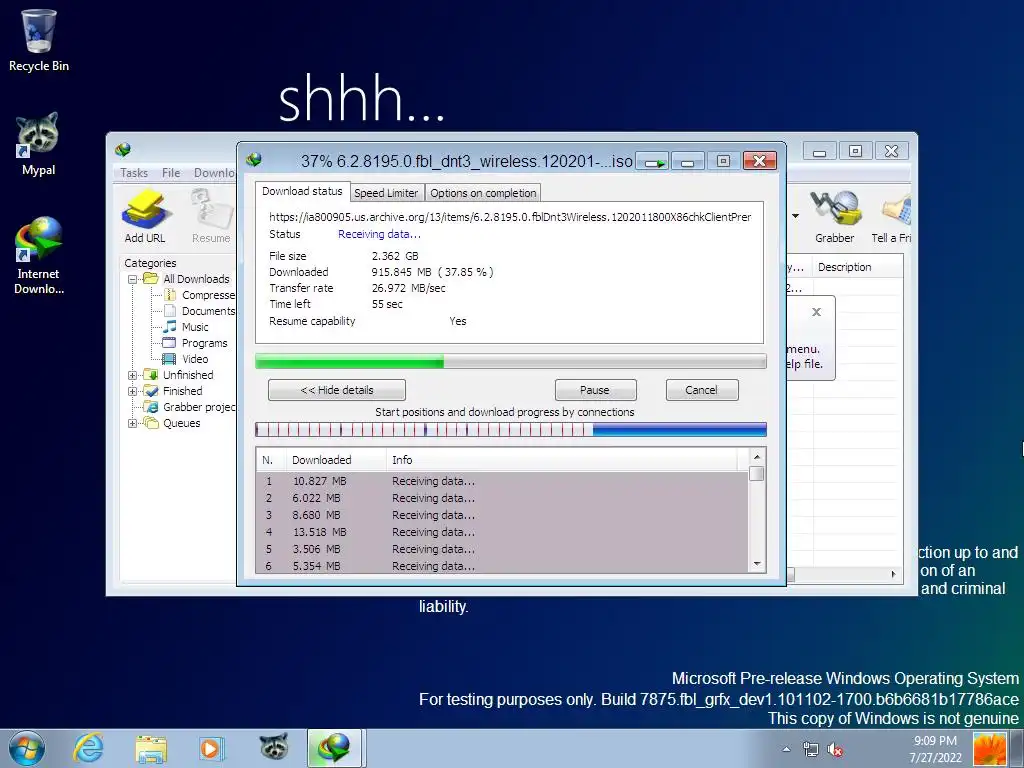Click the Tell a Friend toolbar icon
Image resolution: width=1024 pixels, height=768 pixels.
[x=892, y=216]
